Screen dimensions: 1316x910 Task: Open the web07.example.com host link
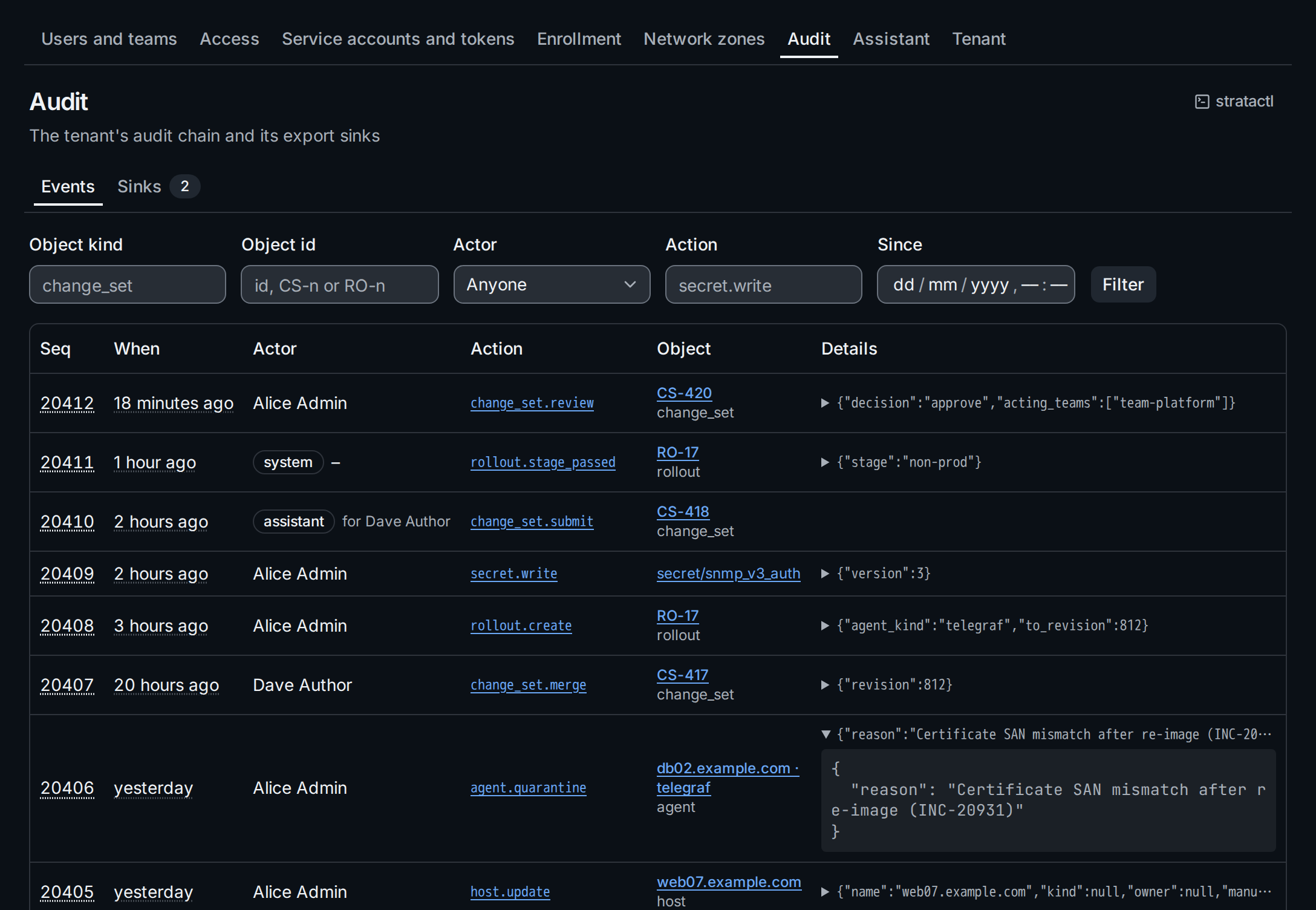coord(729,882)
